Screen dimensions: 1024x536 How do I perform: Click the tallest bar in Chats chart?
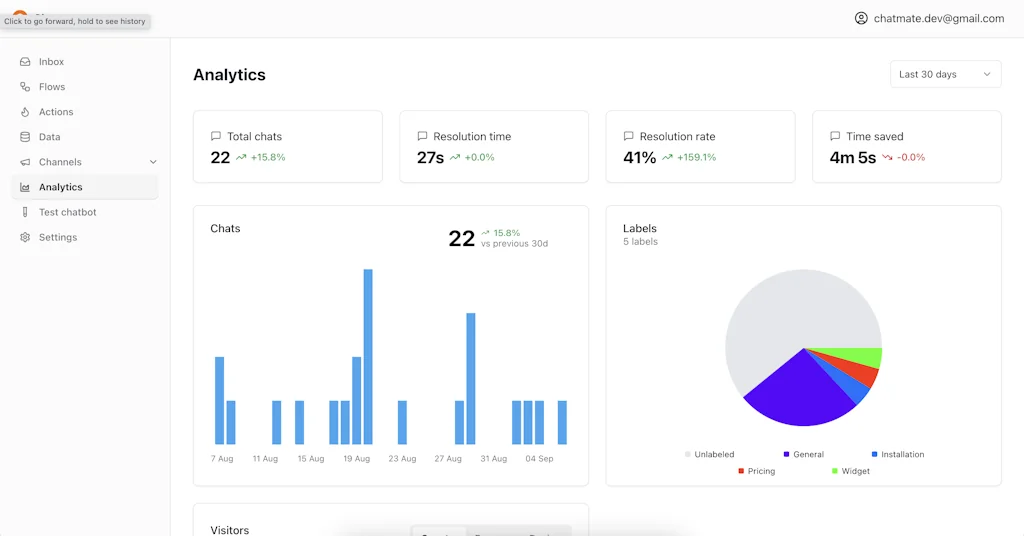(368, 356)
